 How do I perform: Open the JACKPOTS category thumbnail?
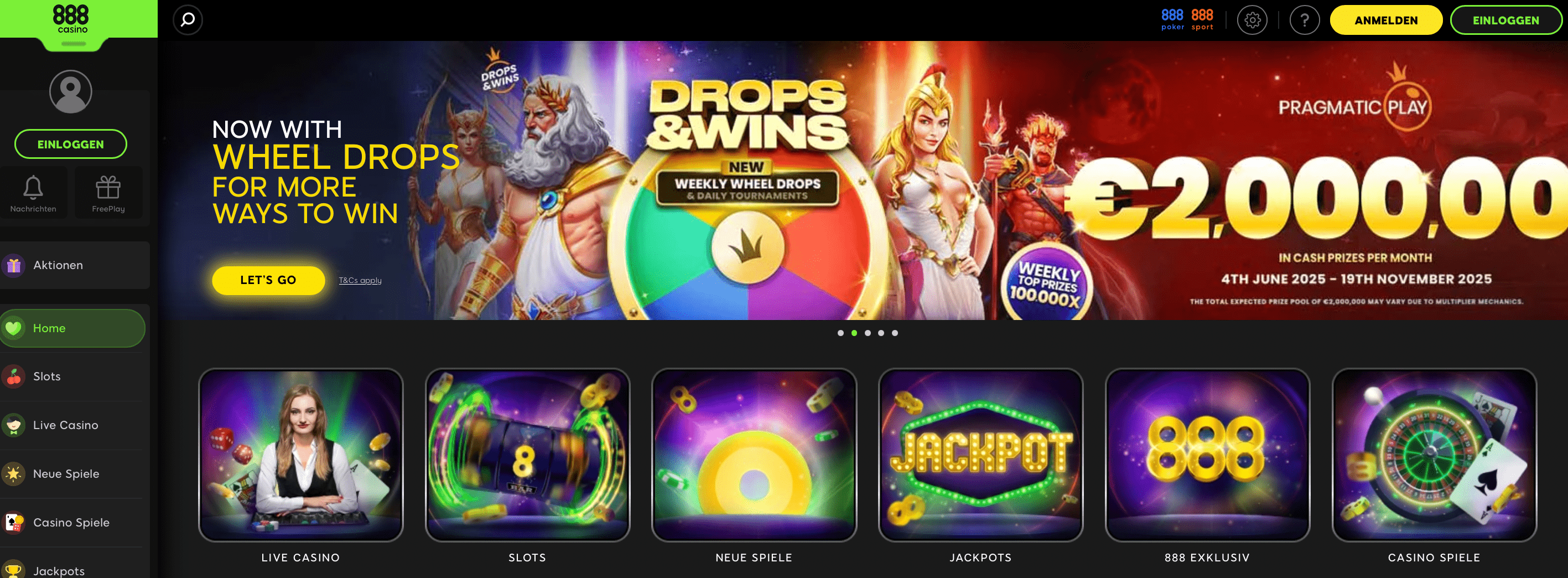pyautogui.click(x=980, y=455)
